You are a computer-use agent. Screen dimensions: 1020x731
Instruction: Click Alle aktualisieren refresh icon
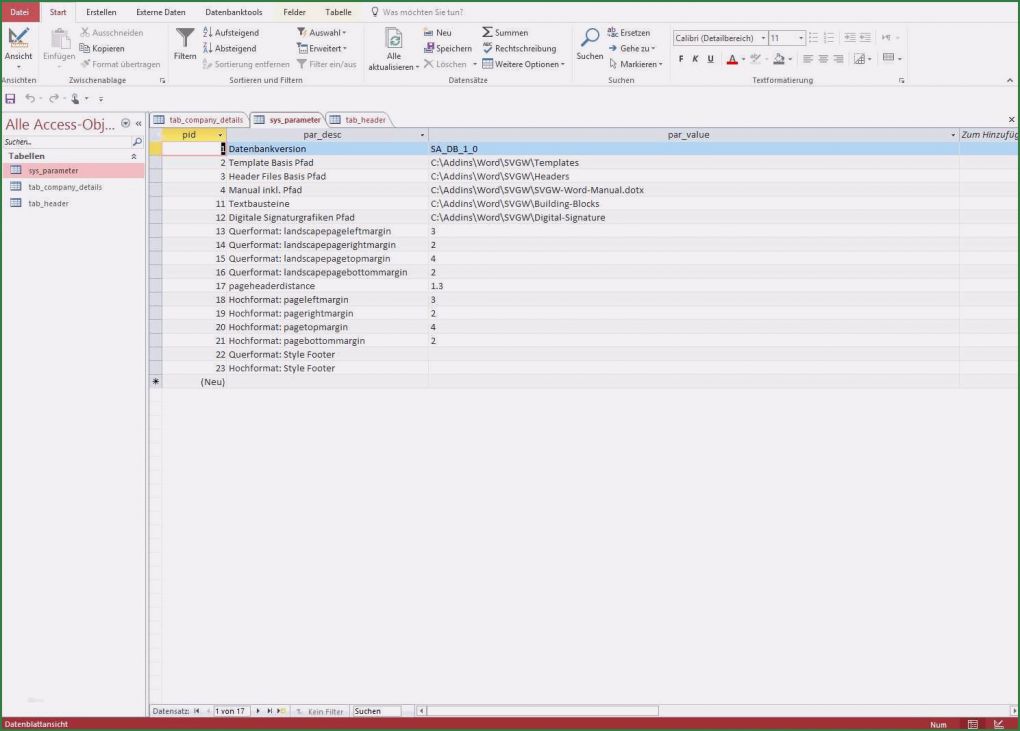(x=394, y=38)
